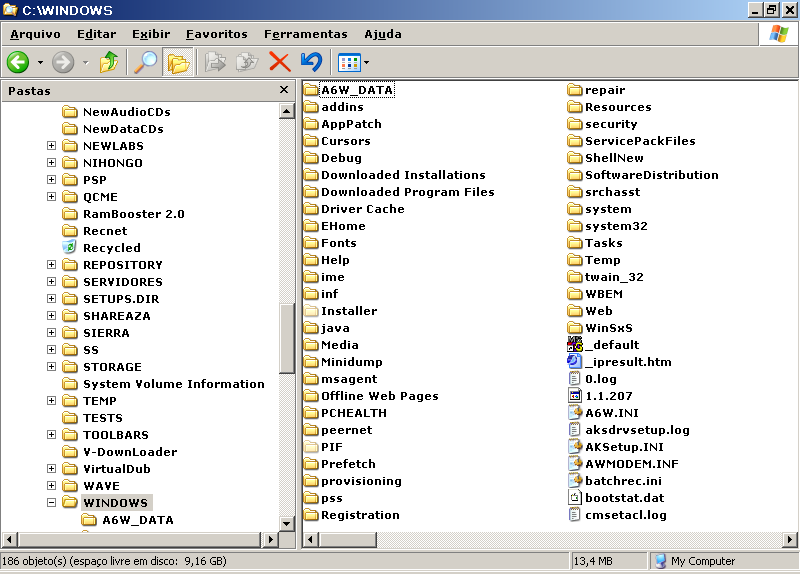Close the Pastas folder pane

pyautogui.click(x=284, y=90)
